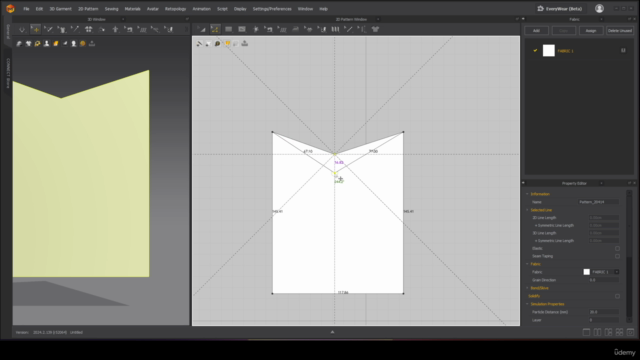This screenshot has height=360, width=640.
Task: Open the 3D Window title dropdown arrow
Action: tap(123, 19)
